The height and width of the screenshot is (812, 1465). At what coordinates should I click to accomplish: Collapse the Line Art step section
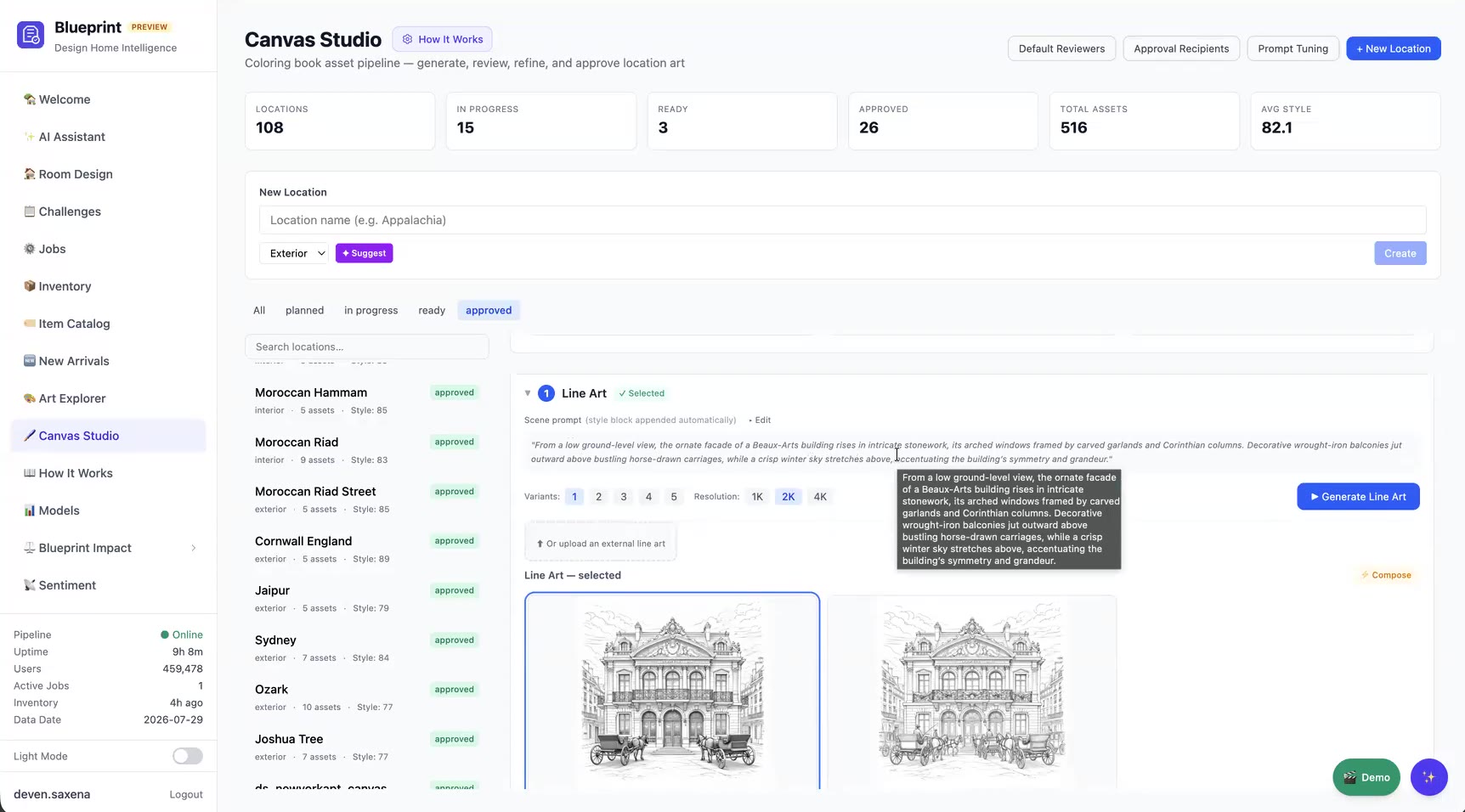tap(528, 393)
